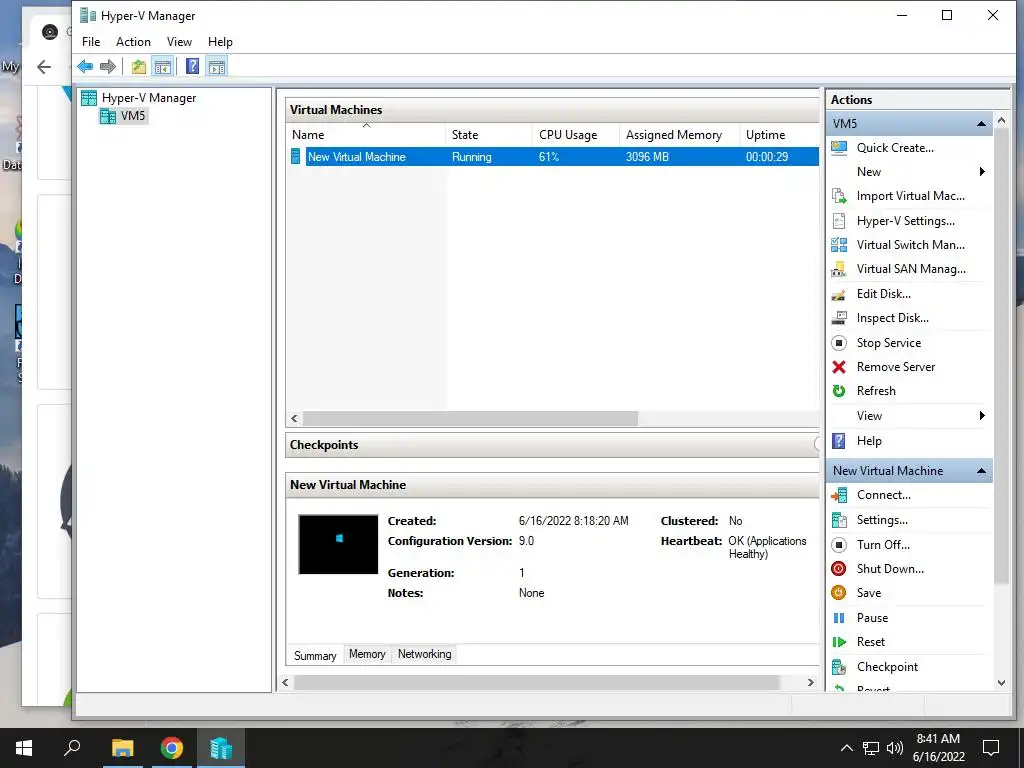Sort by the State column header
This screenshot has width=1024, height=768.
pyautogui.click(x=488, y=135)
